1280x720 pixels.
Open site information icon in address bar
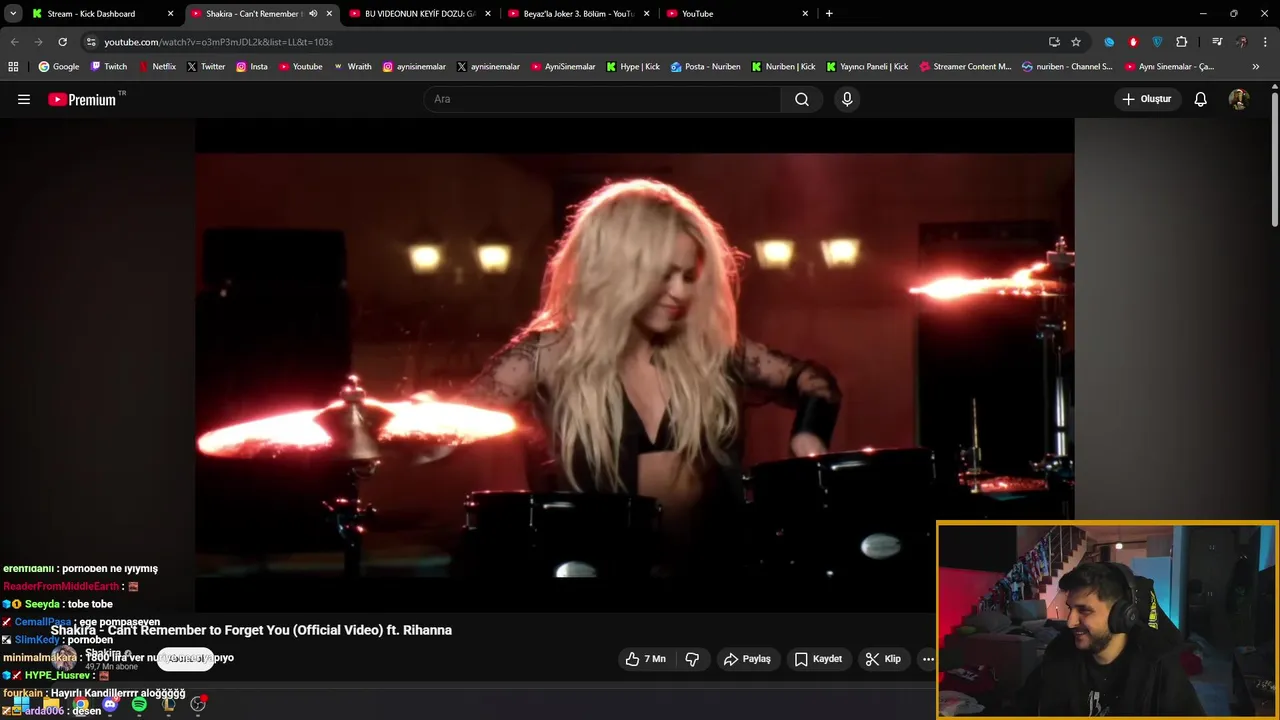[x=91, y=42]
